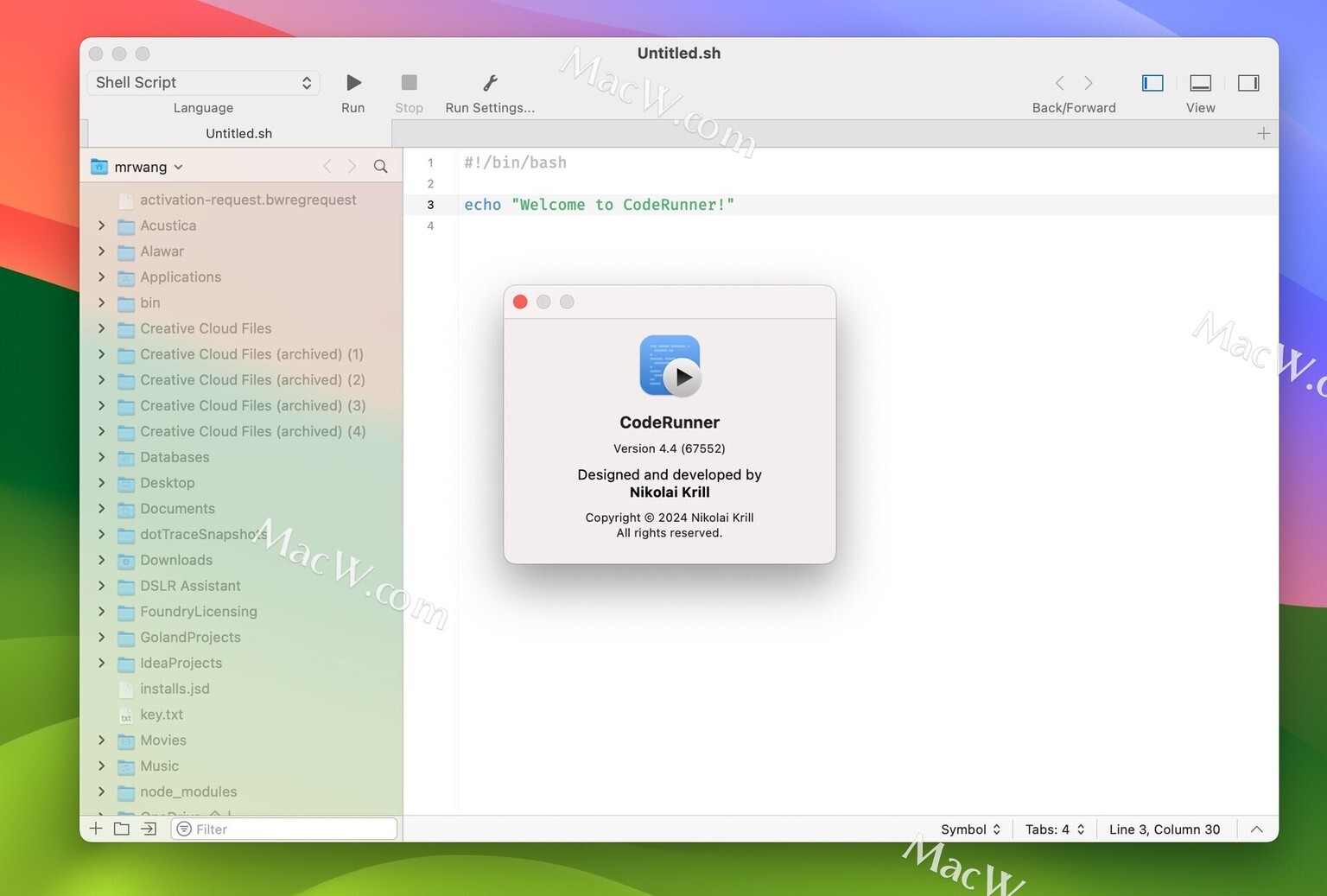Expand console with the chevron-up icon
Viewport: 1327px width, 896px height.
tap(1257, 829)
